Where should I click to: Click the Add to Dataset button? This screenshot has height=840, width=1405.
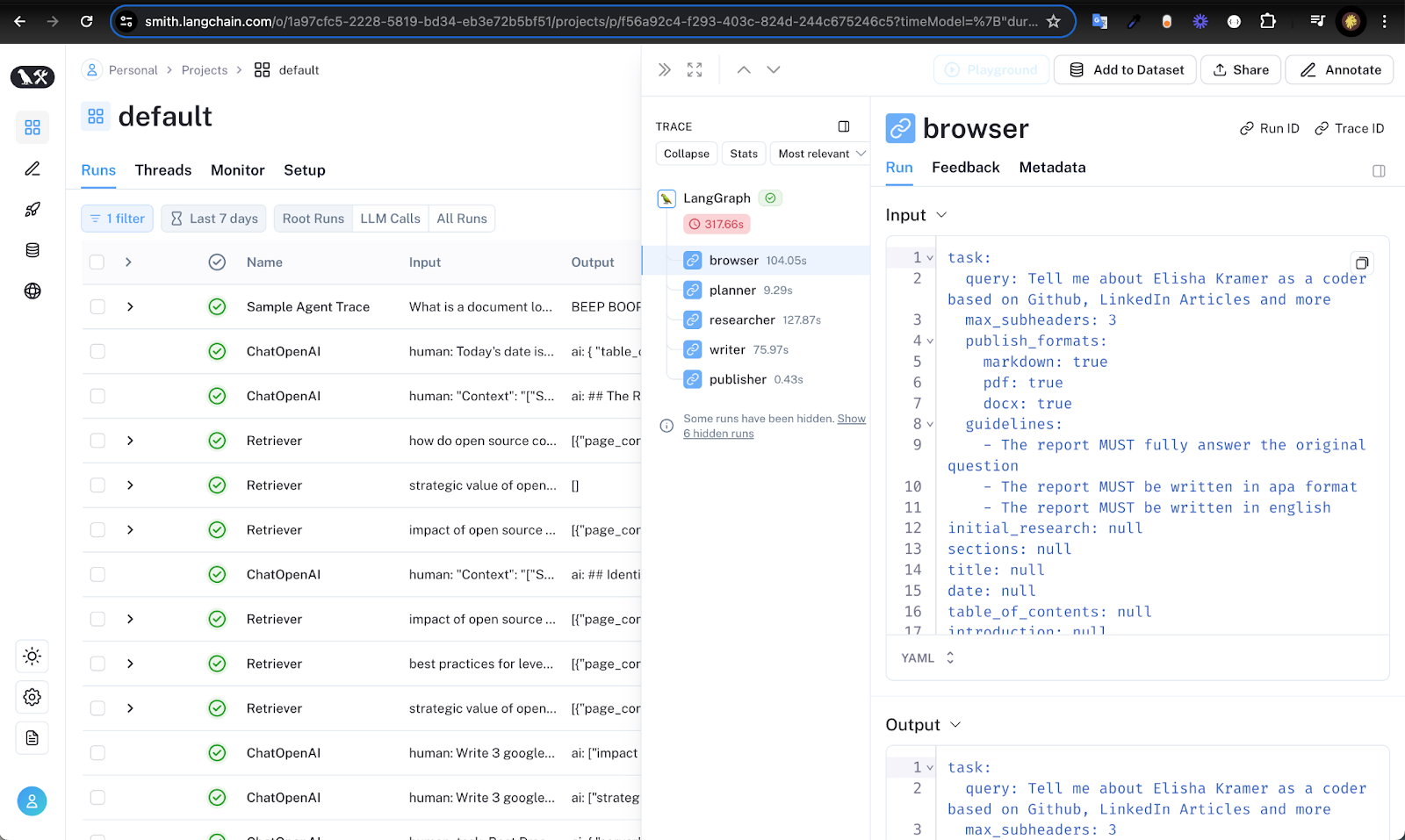point(1126,70)
